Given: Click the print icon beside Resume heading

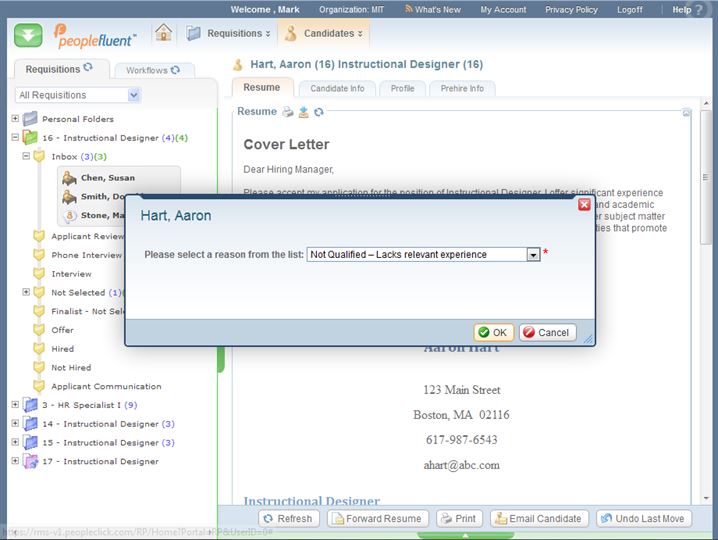Looking at the screenshot, I should pyautogui.click(x=288, y=112).
